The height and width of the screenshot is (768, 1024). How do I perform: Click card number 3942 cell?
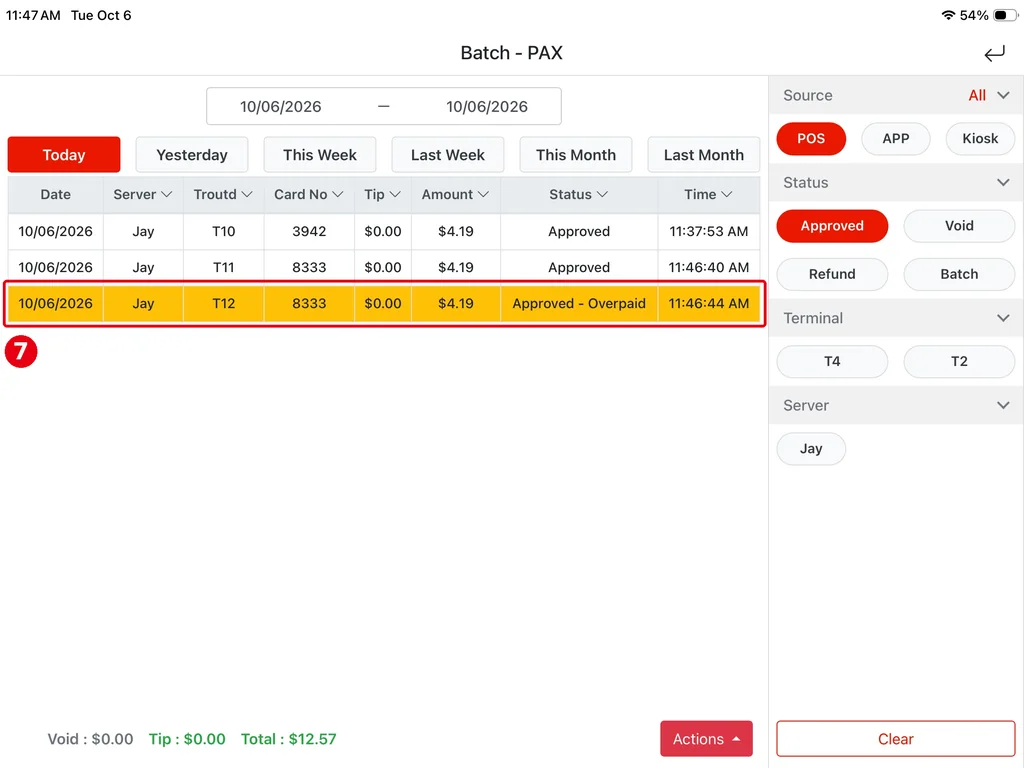[309, 231]
